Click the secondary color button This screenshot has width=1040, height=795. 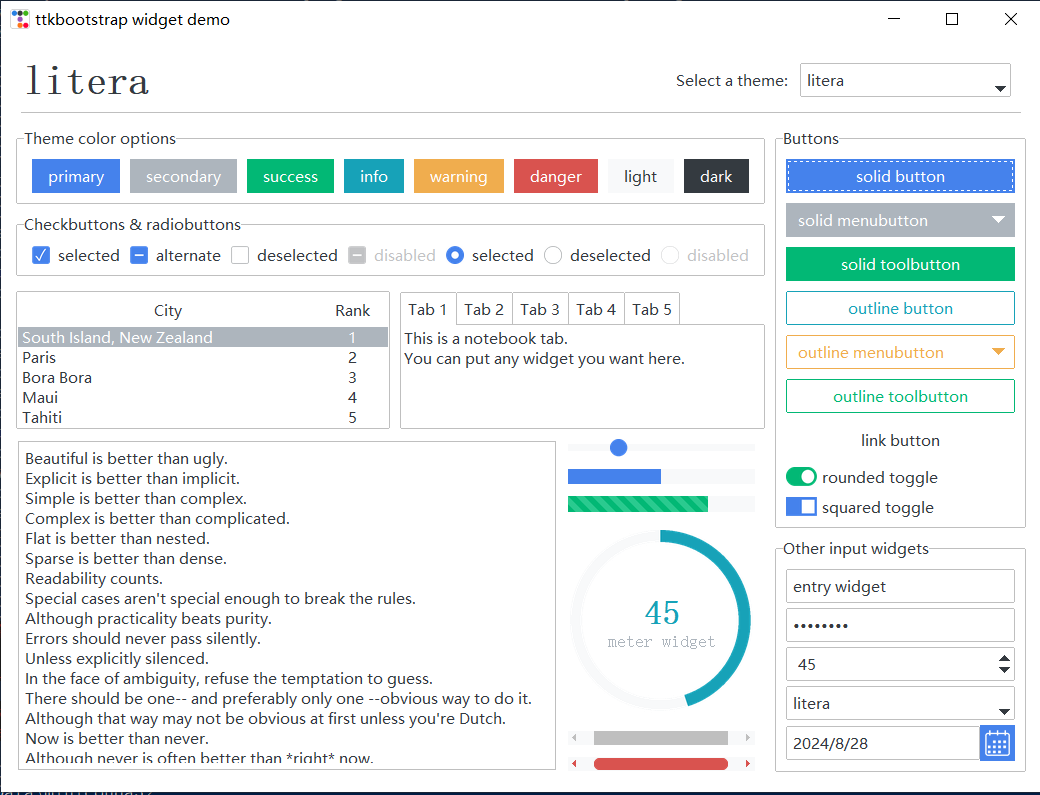(x=183, y=176)
